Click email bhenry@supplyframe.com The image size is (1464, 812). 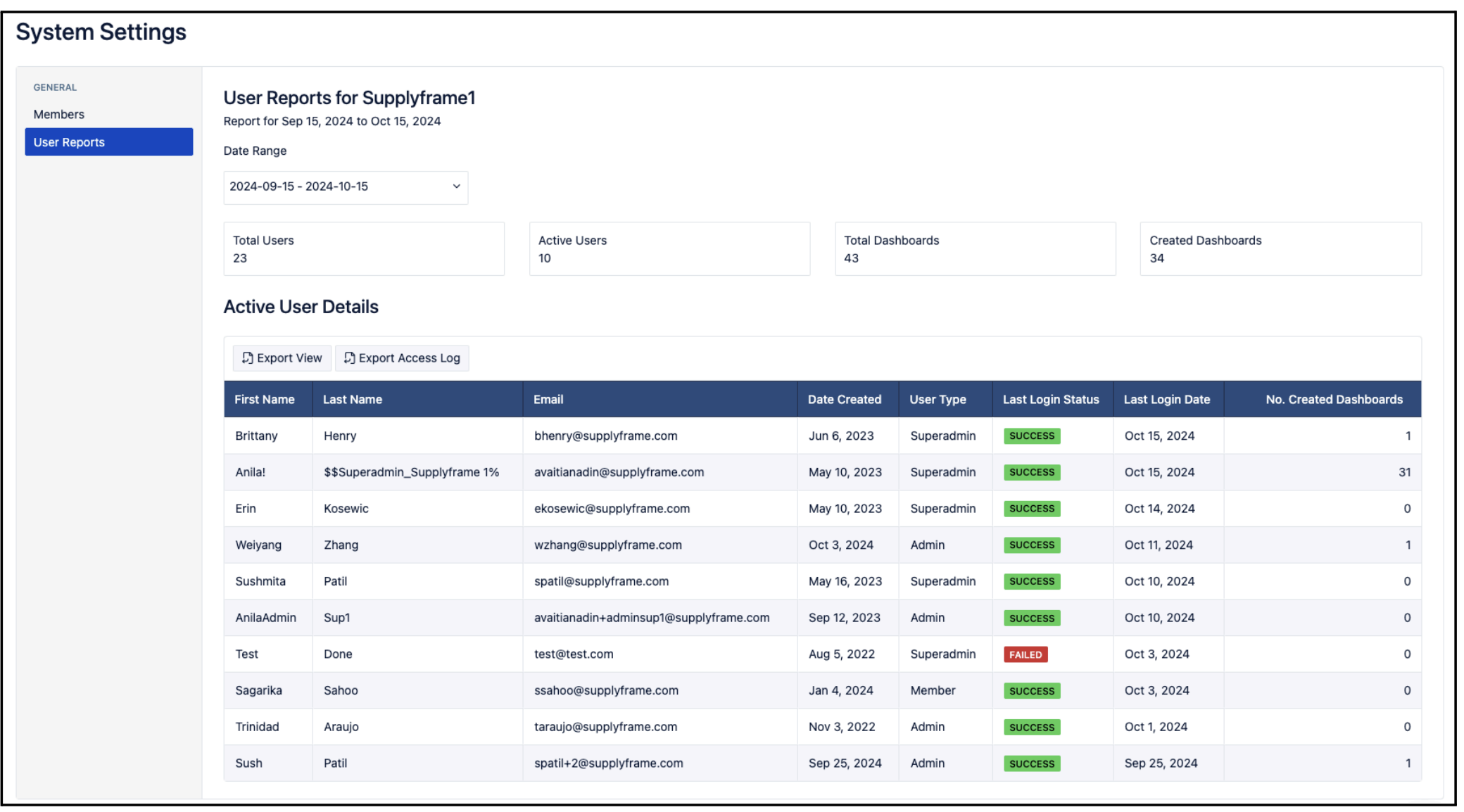pyautogui.click(x=605, y=436)
